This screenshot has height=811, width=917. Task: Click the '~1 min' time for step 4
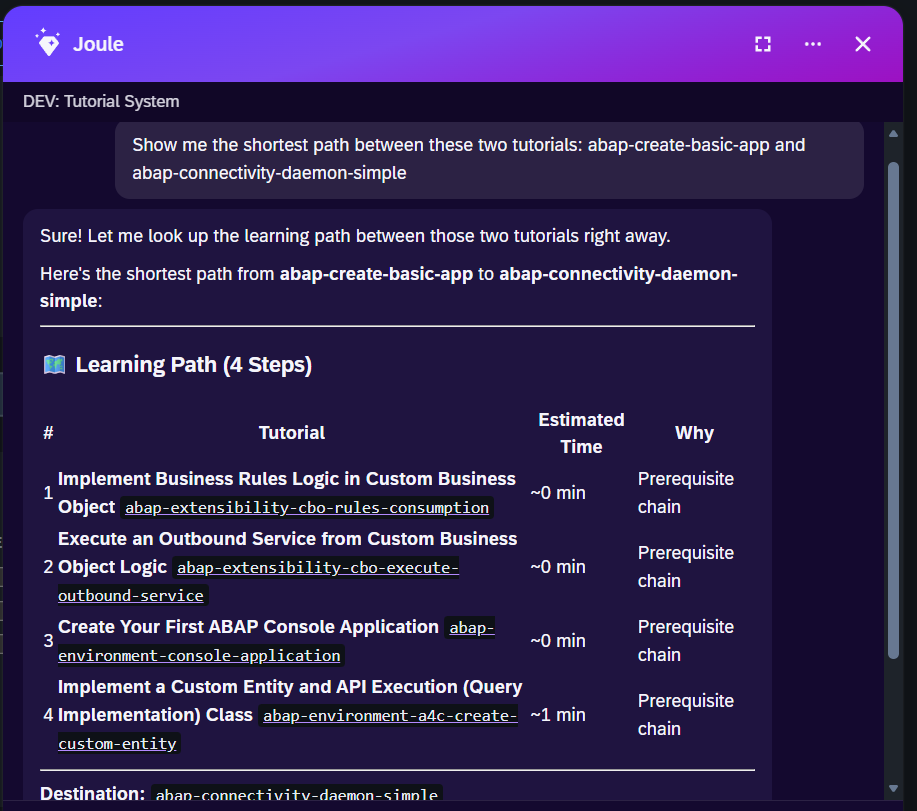[x=557, y=715]
